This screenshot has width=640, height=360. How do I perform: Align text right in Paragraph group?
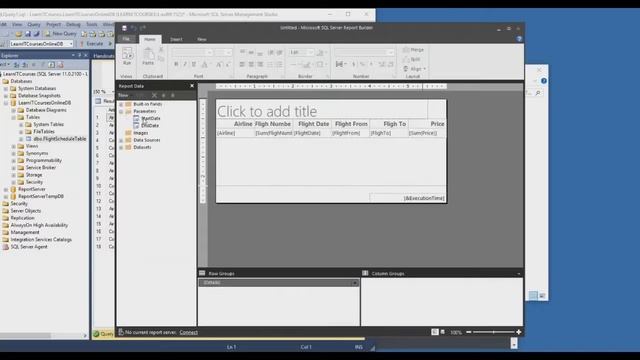coord(260,64)
